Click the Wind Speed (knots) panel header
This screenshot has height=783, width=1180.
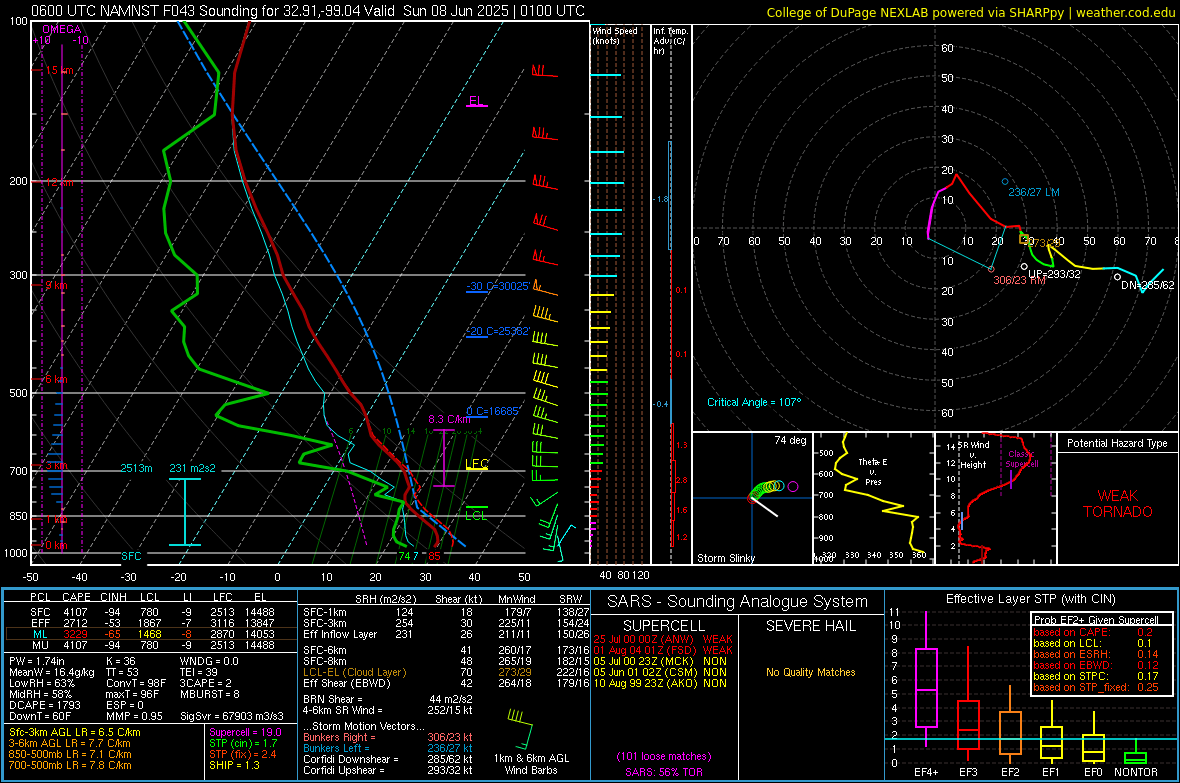click(x=615, y=35)
